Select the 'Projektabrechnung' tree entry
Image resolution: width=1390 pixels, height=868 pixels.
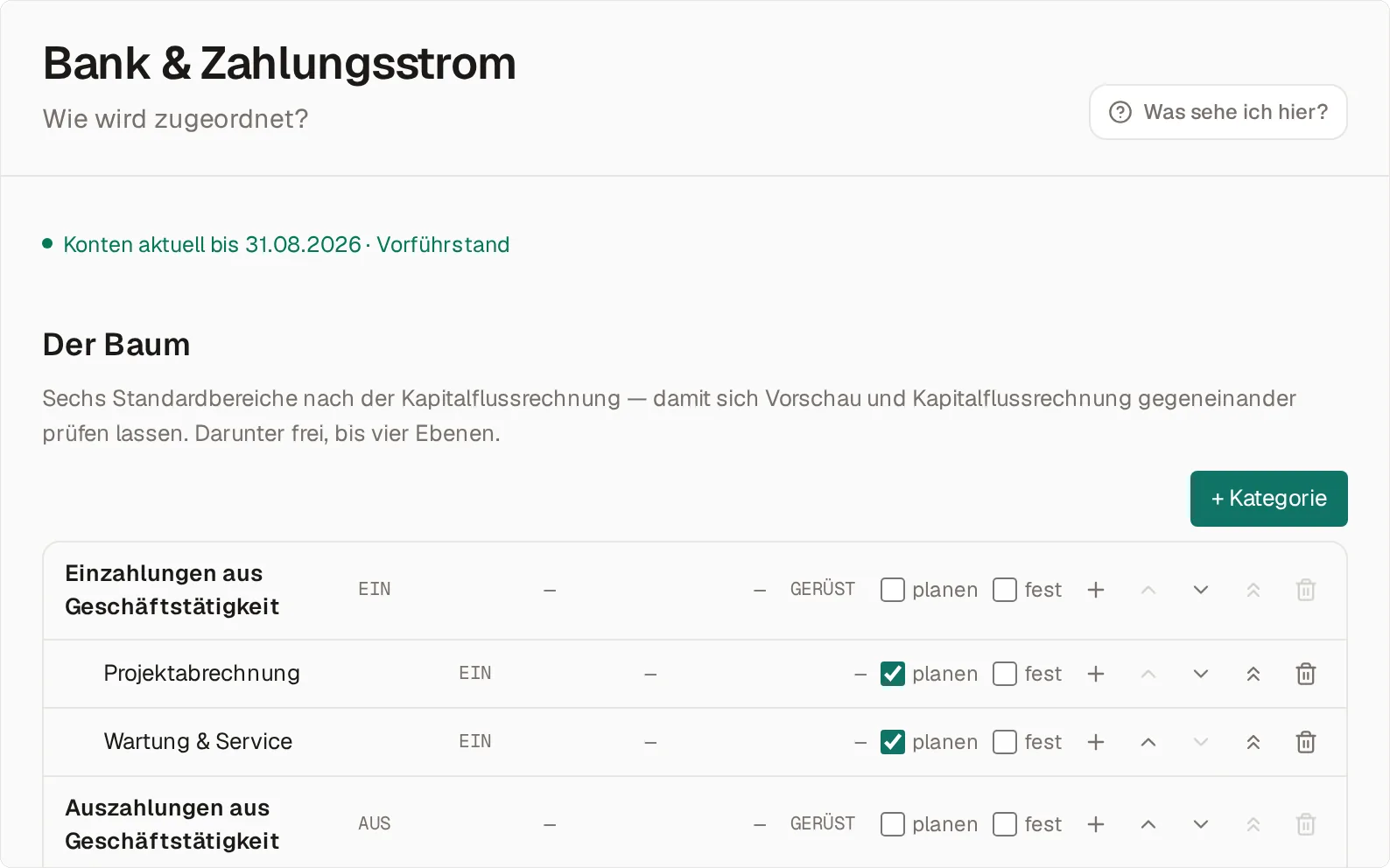202,673
